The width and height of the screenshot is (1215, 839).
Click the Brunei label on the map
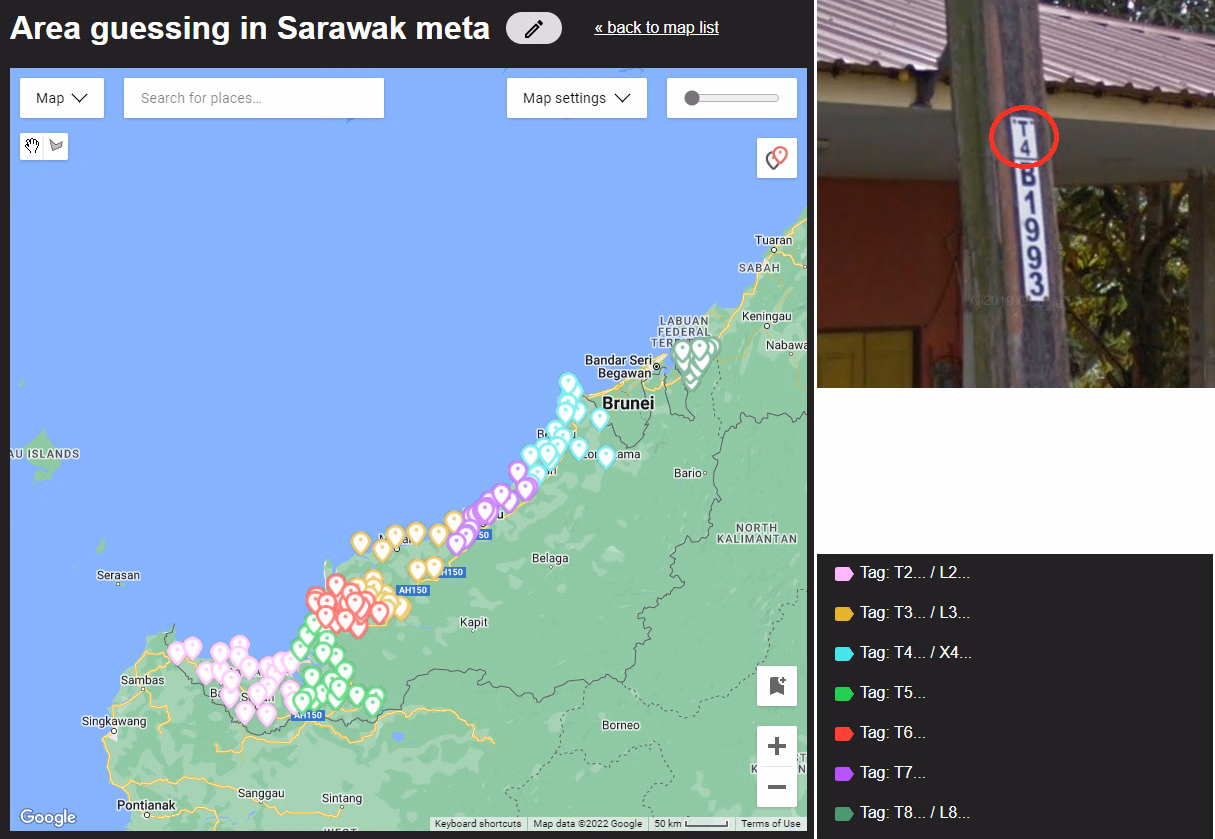628,404
